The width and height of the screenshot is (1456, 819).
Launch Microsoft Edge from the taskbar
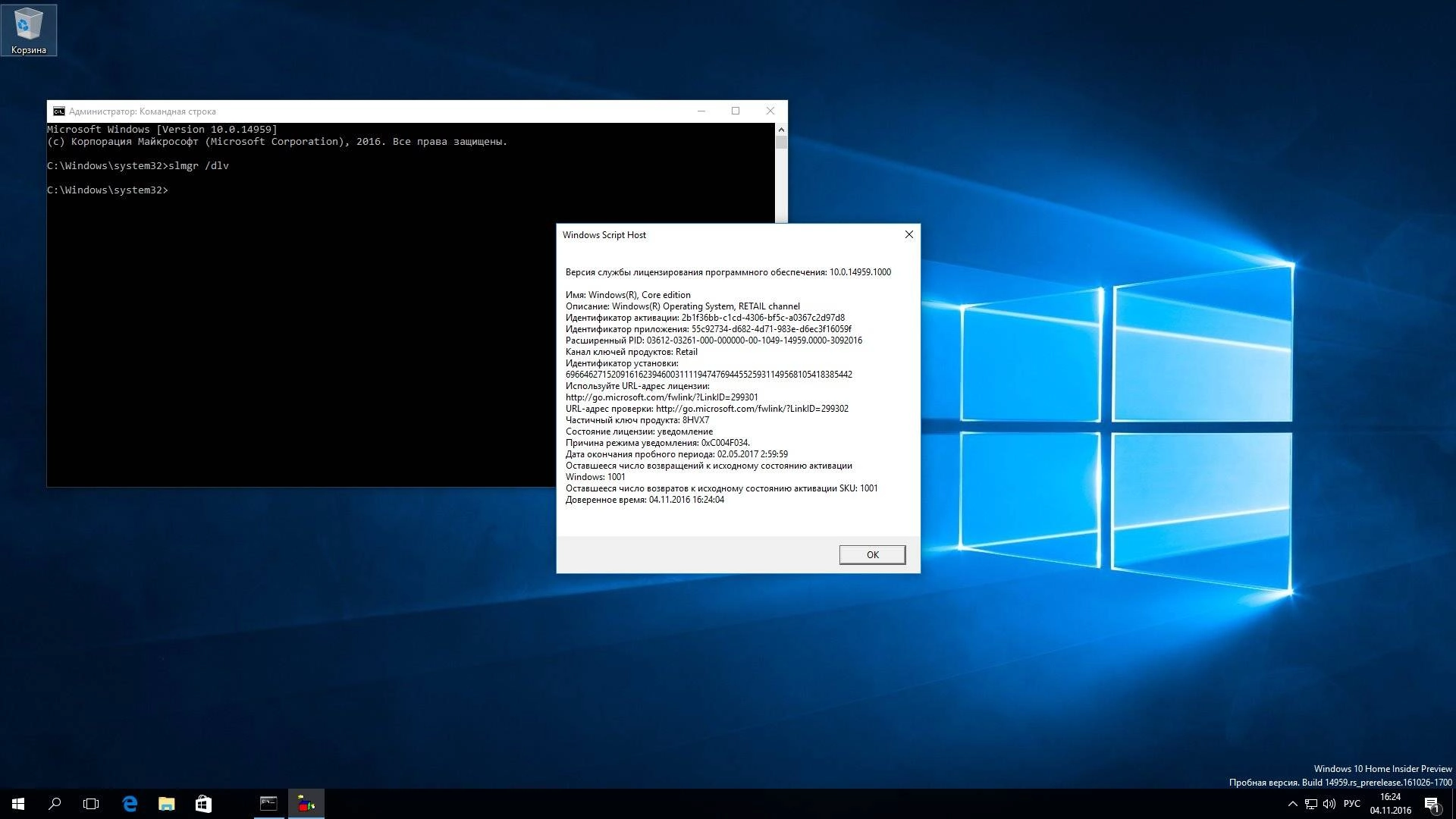tap(130, 804)
